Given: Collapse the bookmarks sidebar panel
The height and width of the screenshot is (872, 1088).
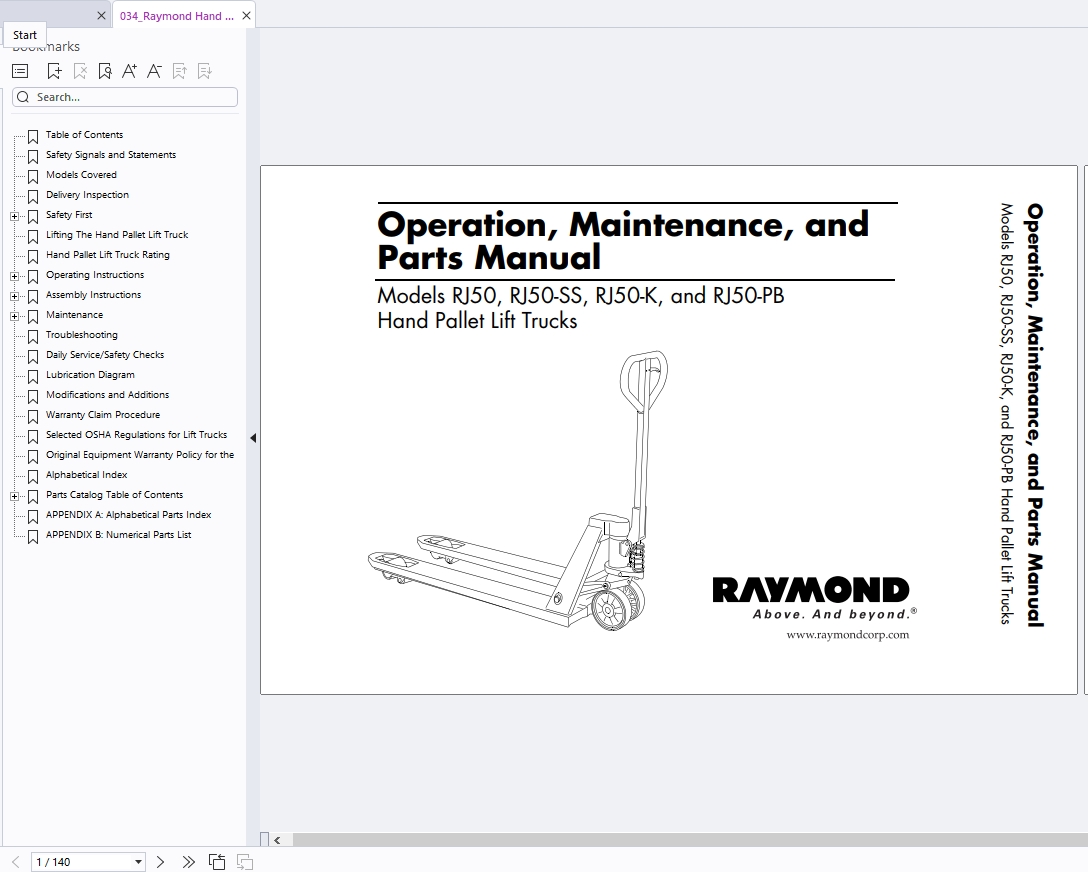Looking at the screenshot, I should (x=253, y=437).
